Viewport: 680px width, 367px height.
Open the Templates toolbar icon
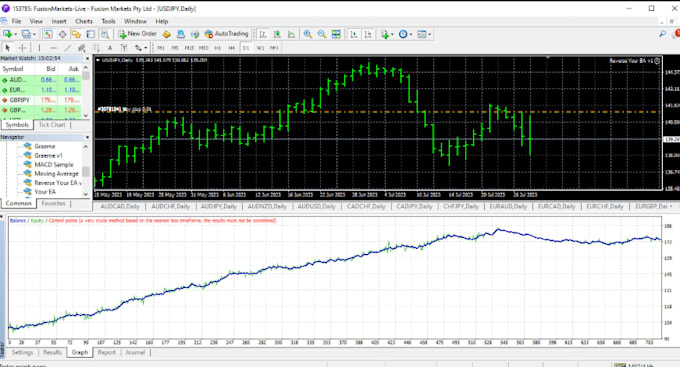tap(422, 34)
